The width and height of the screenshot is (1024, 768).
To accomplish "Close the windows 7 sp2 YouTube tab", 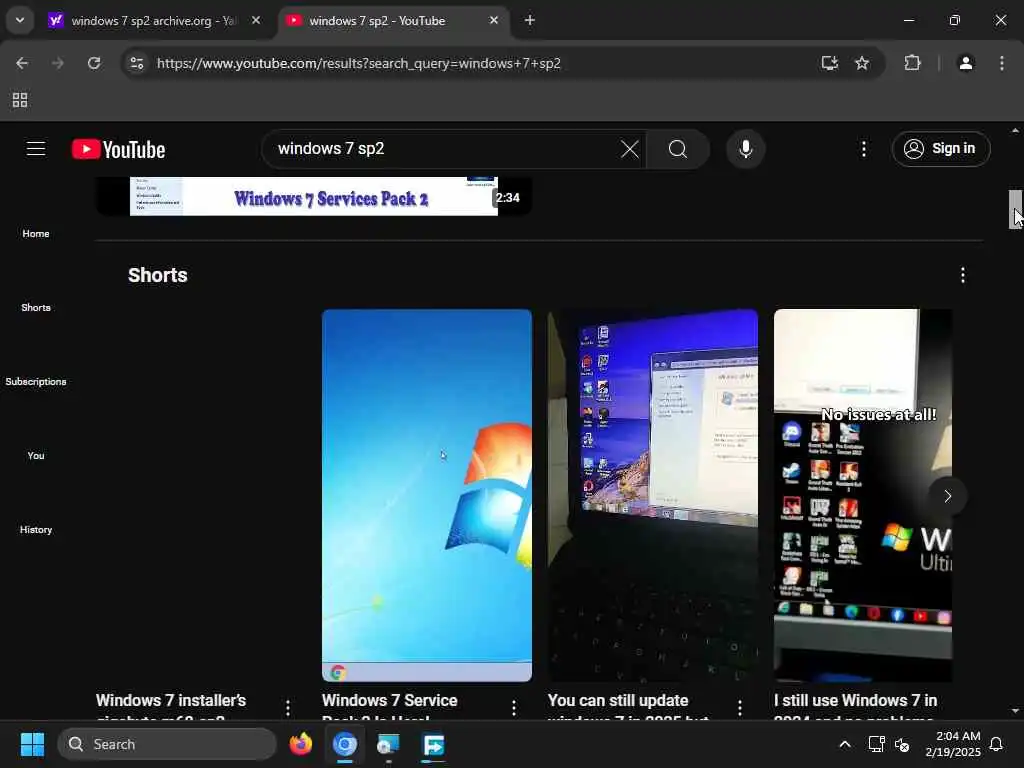I will 494,20.
